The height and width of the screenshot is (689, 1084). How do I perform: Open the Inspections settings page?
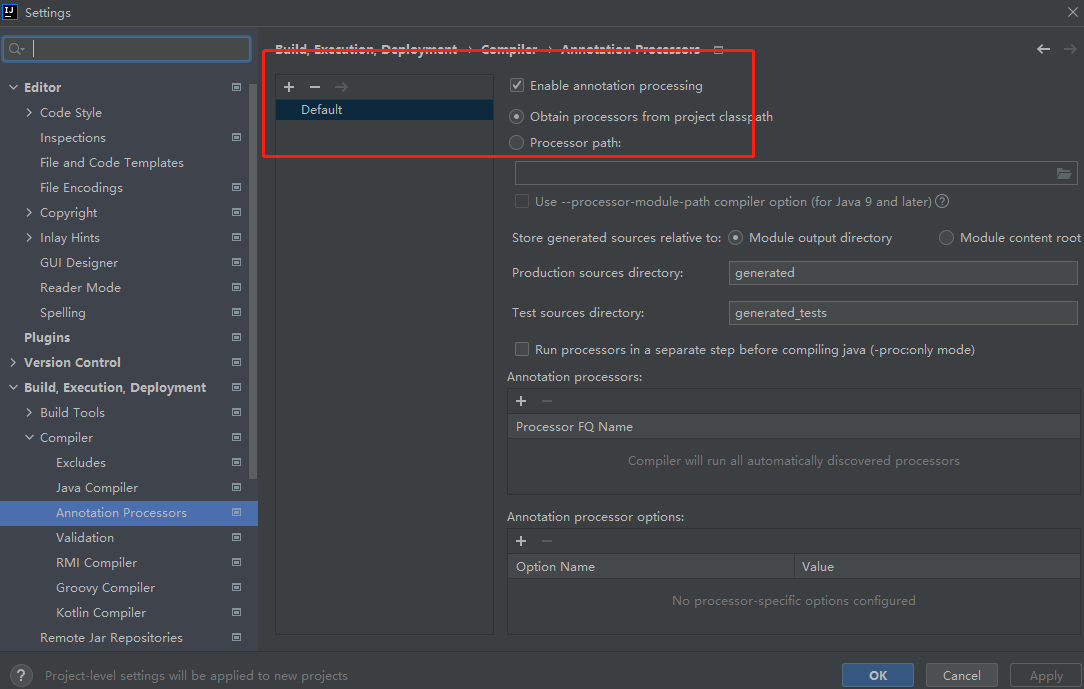coord(73,138)
